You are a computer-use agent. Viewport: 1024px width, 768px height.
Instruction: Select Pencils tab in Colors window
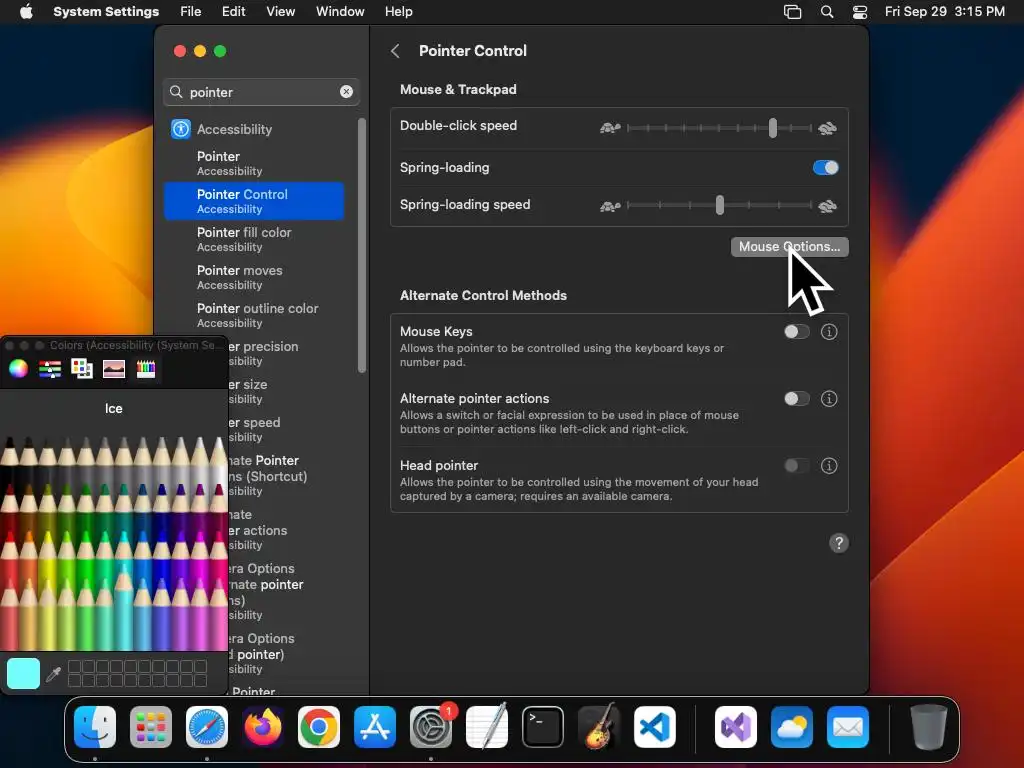pyautogui.click(x=146, y=369)
